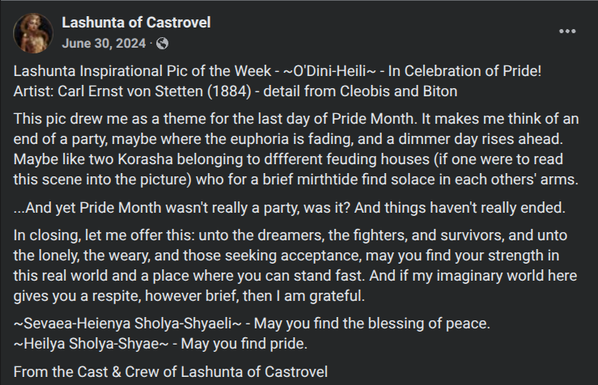
Task: Open the June 30, 2024 post timestamp
Action: [104, 43]
